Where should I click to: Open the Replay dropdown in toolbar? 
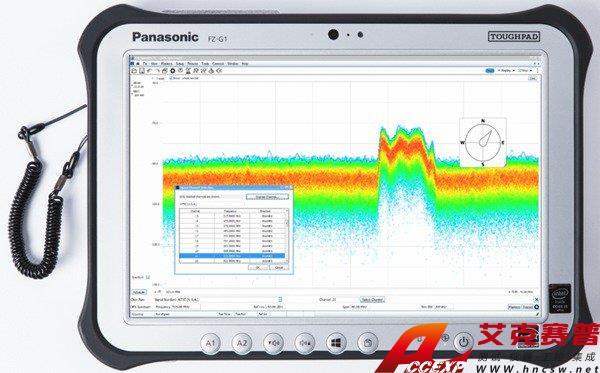tap(507, 71)
